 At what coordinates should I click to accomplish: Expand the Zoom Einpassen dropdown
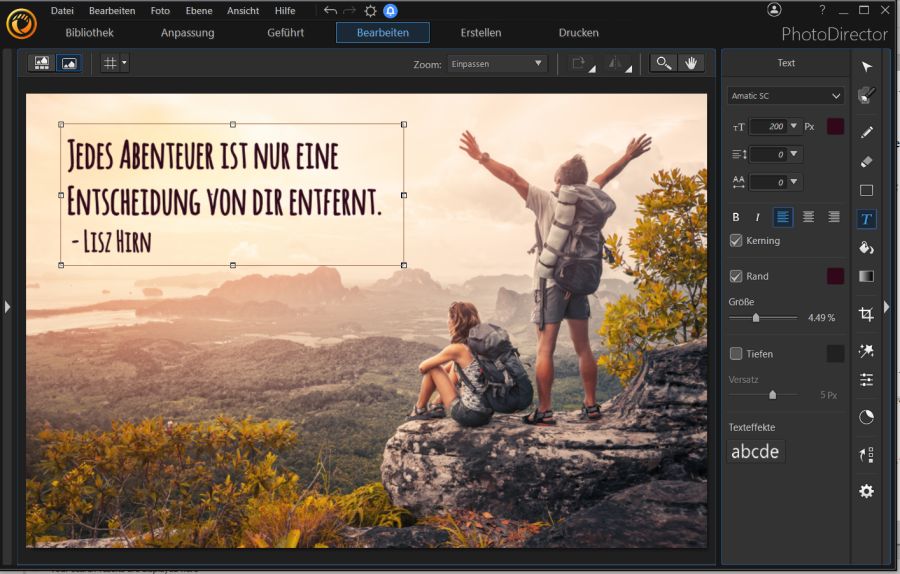(539, 64)
